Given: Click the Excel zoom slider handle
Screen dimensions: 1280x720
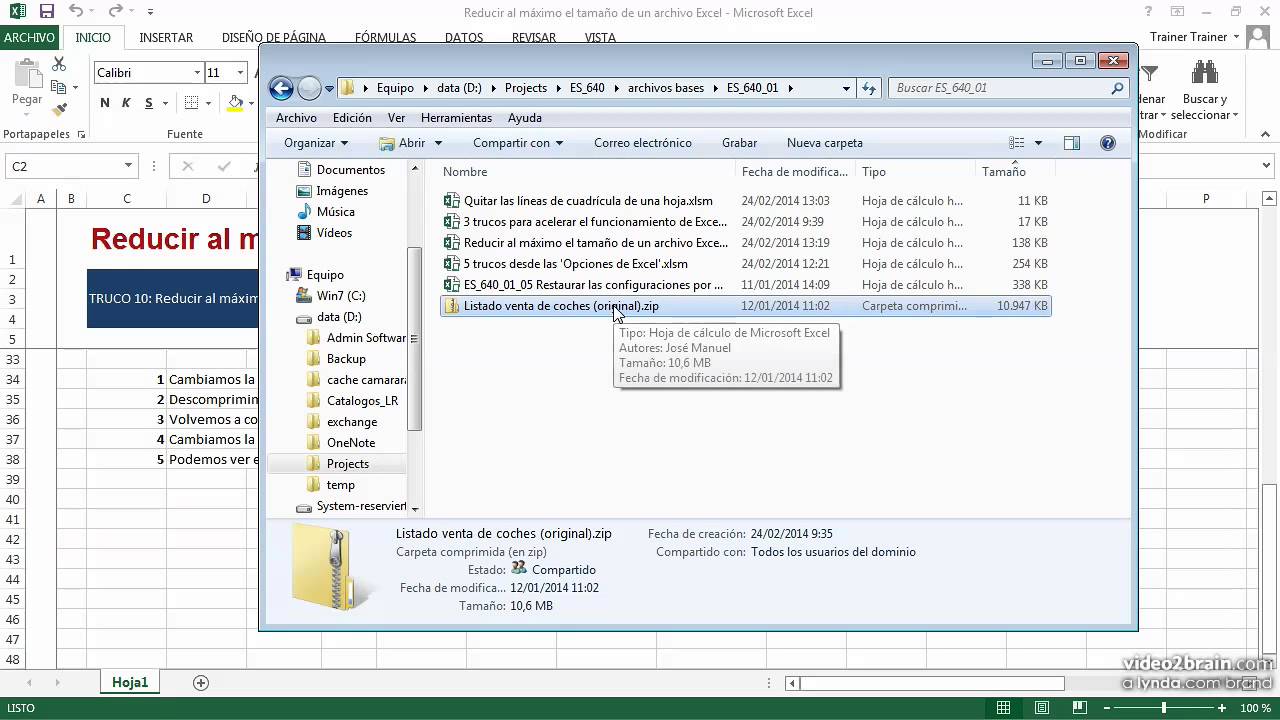Looking at the screenshot, I should (1163, 708).
